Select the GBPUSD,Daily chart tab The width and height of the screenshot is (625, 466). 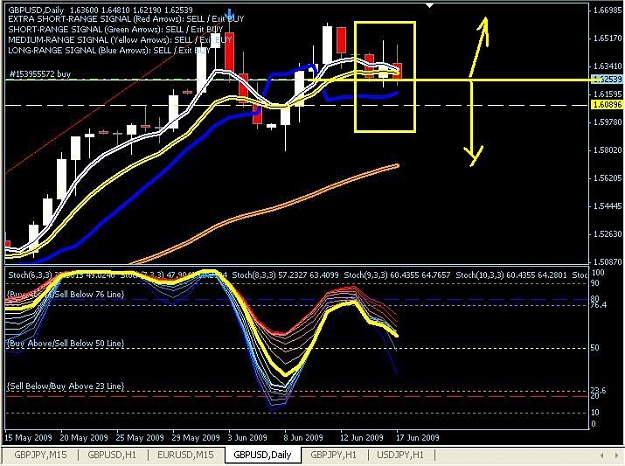point(262,454)
